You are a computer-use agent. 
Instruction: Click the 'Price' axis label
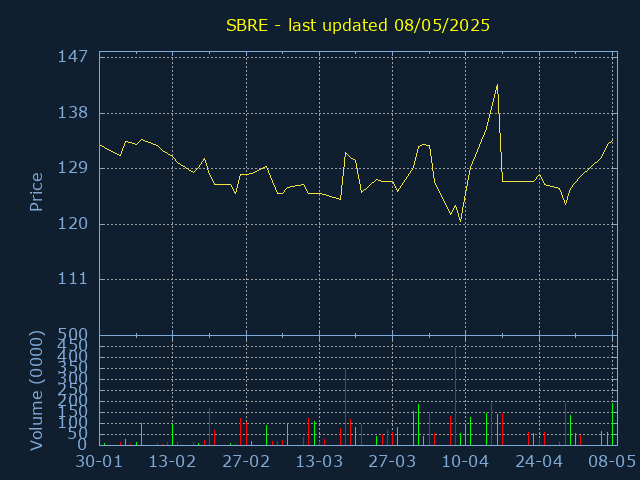36,192
